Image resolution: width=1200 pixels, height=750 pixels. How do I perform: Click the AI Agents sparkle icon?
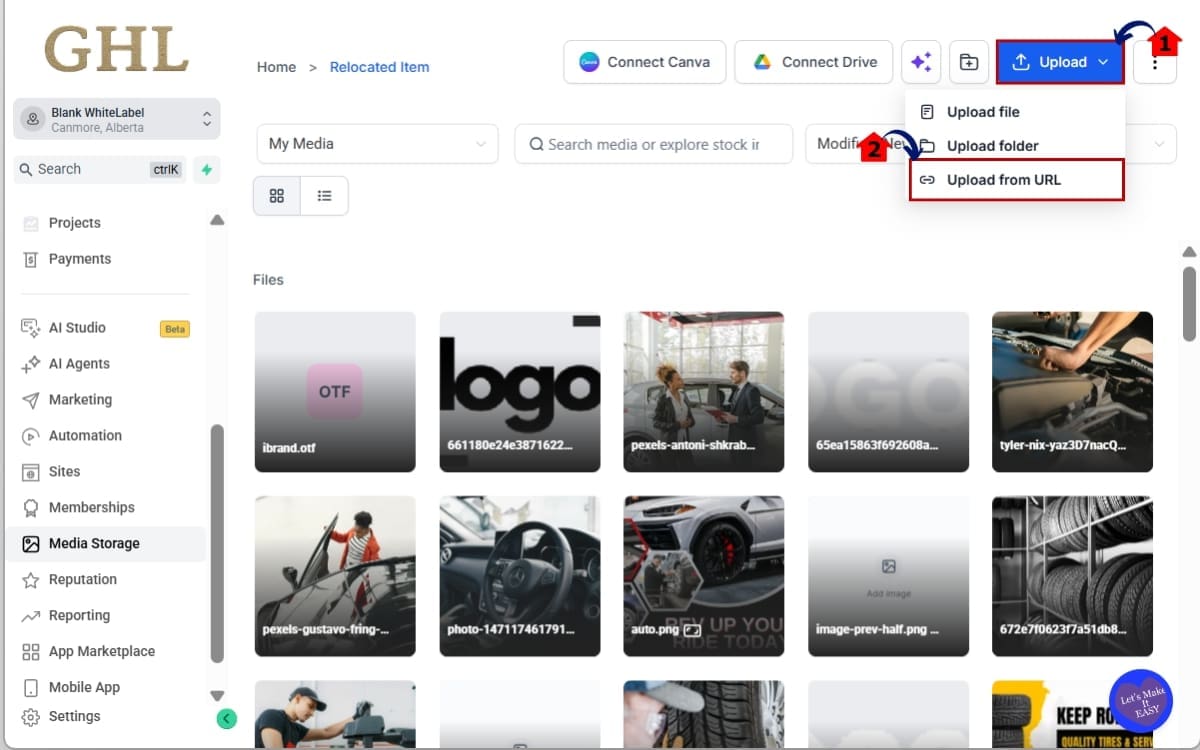(31, 364)
